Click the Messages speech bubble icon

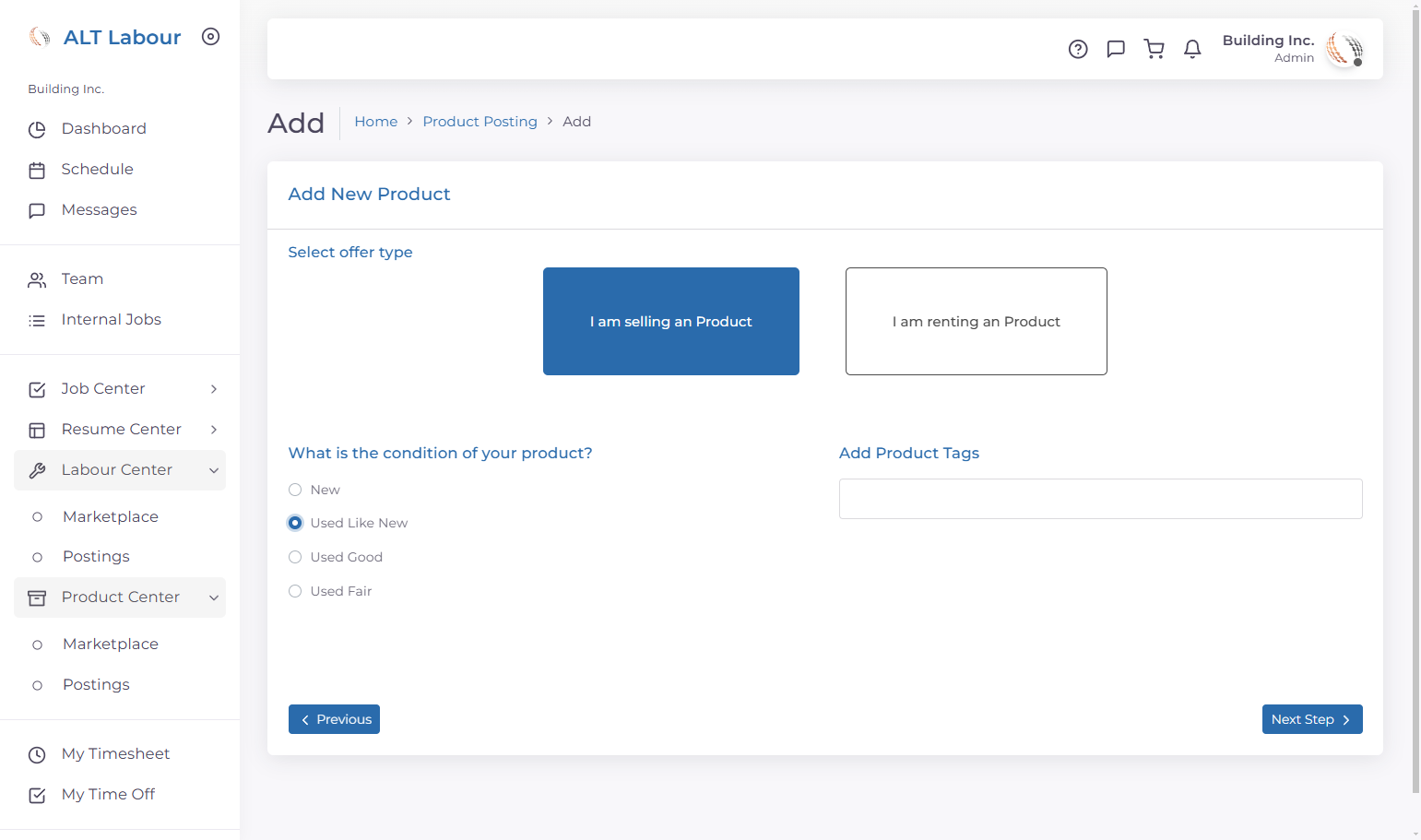tap(37, 210)
